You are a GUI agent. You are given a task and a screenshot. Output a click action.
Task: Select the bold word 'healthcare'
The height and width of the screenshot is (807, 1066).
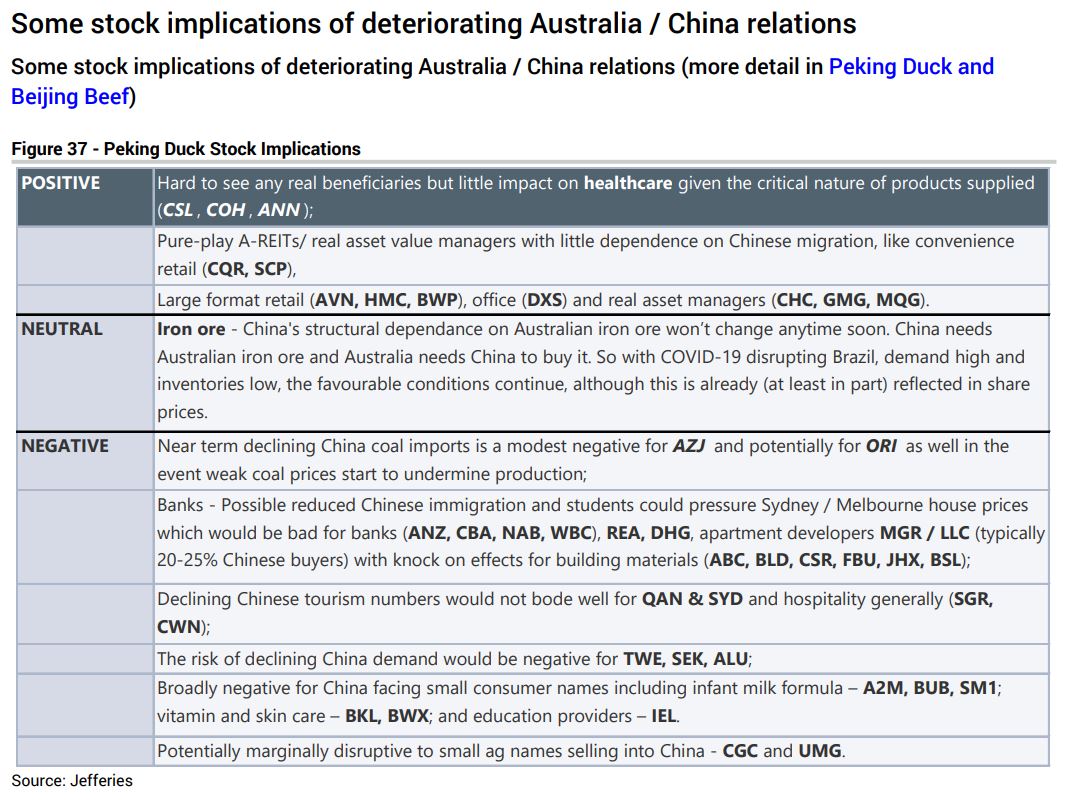(627, 183)
